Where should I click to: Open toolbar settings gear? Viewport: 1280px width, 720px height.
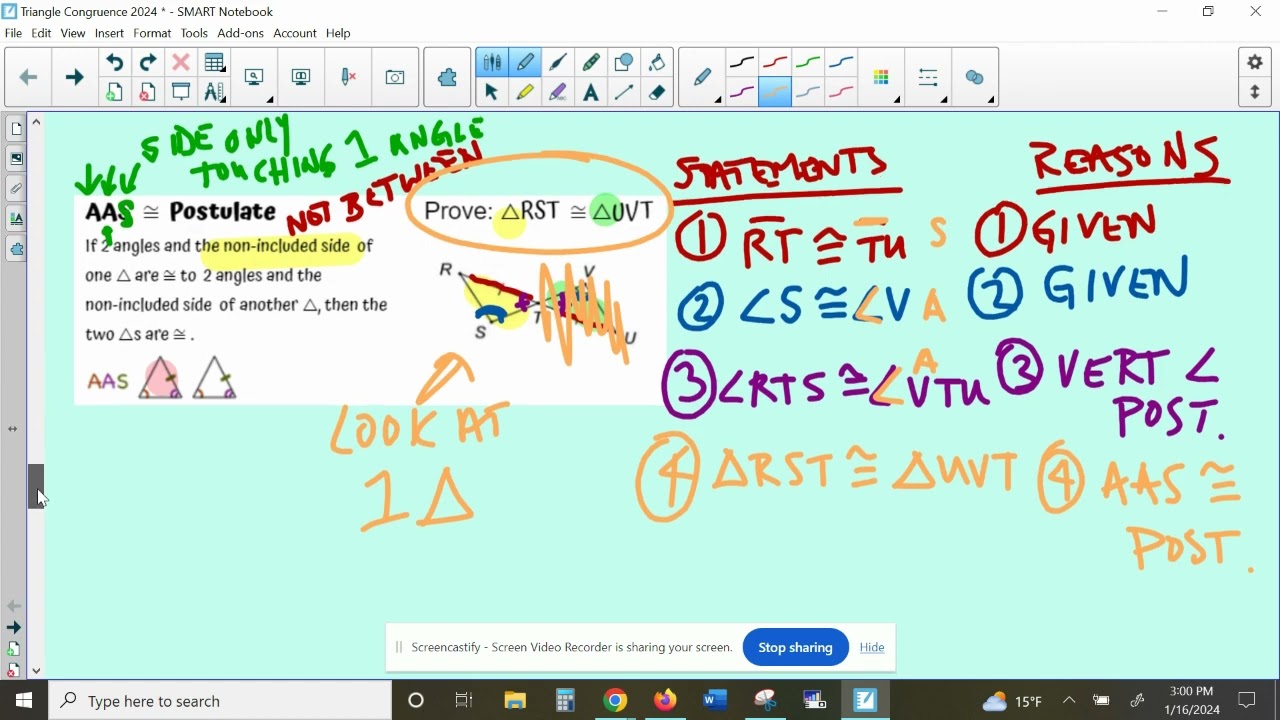pos(1255,62)
